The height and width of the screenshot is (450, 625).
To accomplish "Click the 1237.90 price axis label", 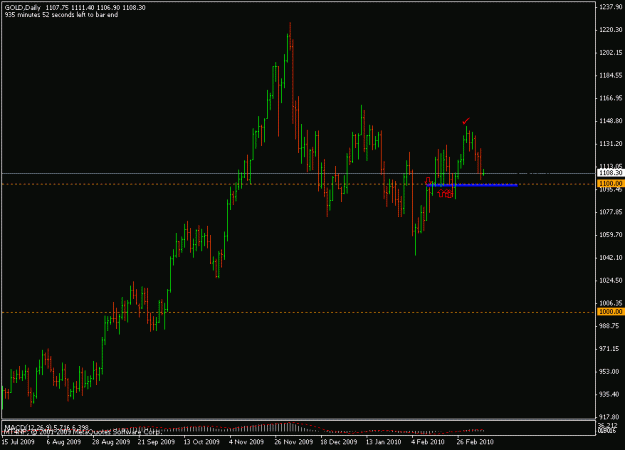I will [x=611, y=7].
